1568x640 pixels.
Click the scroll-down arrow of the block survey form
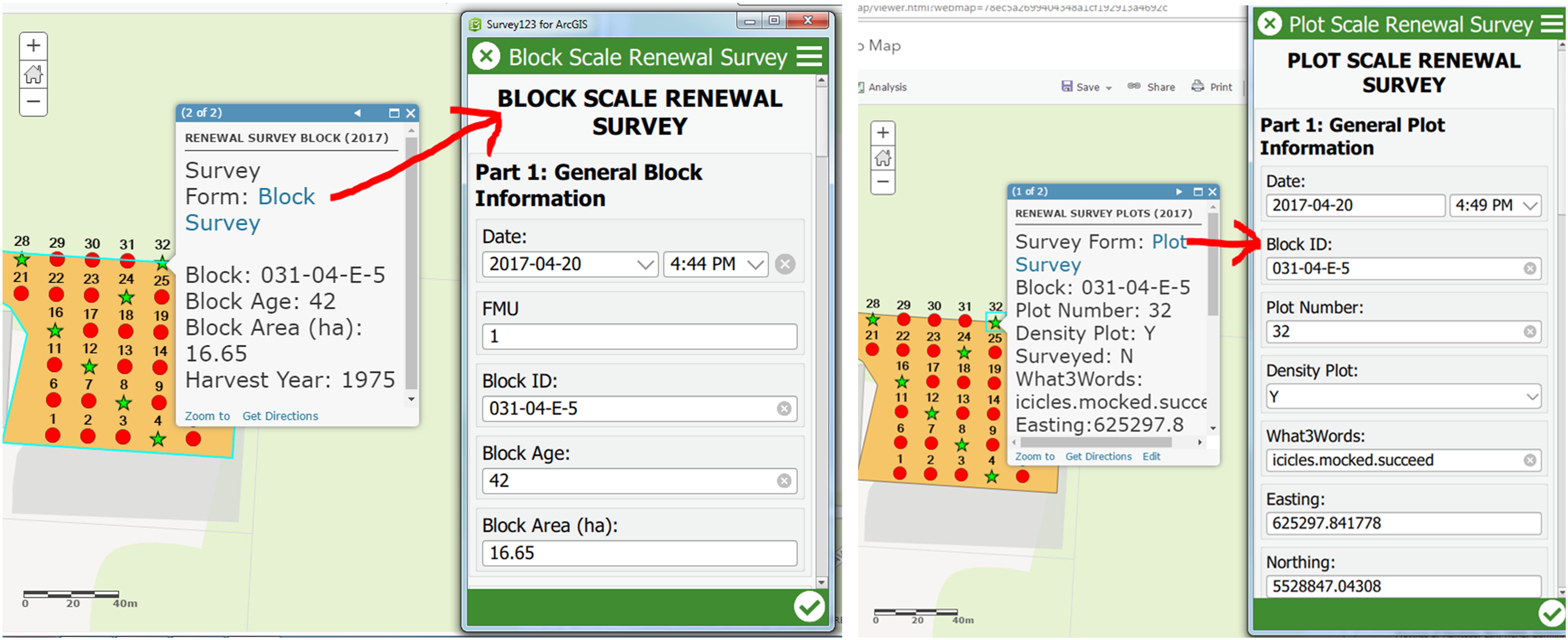[x=821, y=582]
